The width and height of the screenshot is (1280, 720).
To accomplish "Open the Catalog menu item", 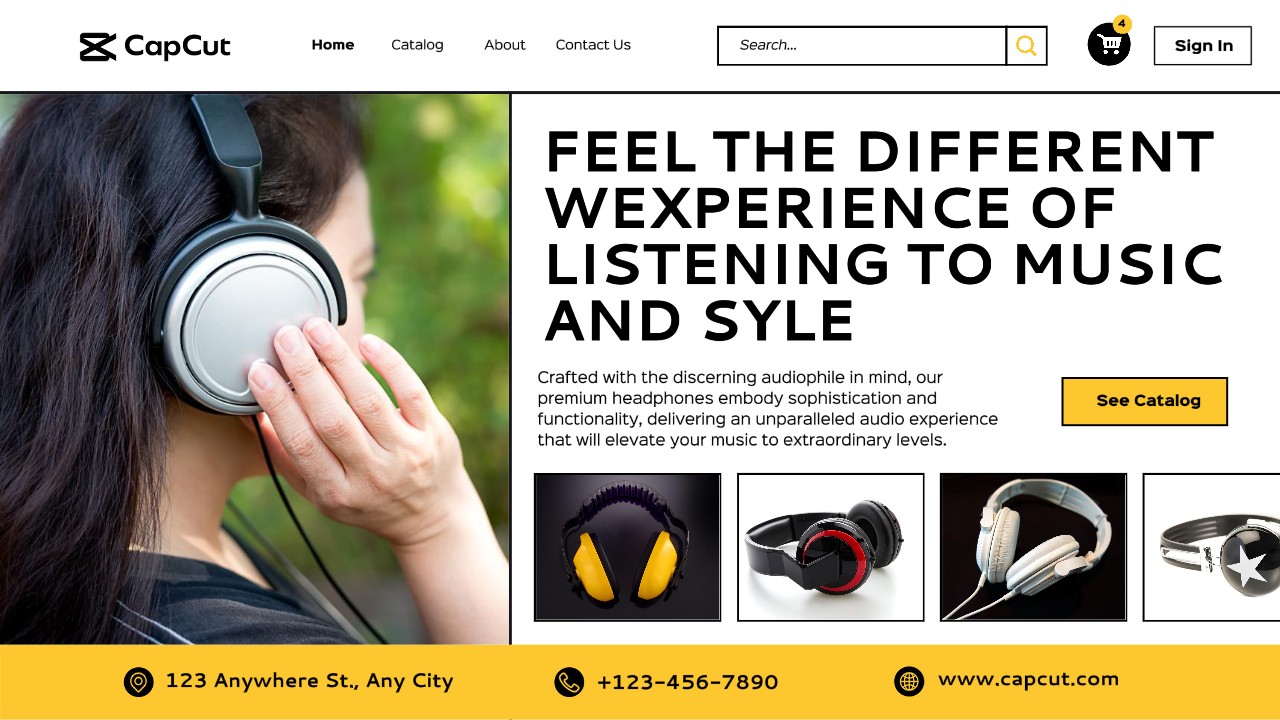I will [x=417, y=45].
